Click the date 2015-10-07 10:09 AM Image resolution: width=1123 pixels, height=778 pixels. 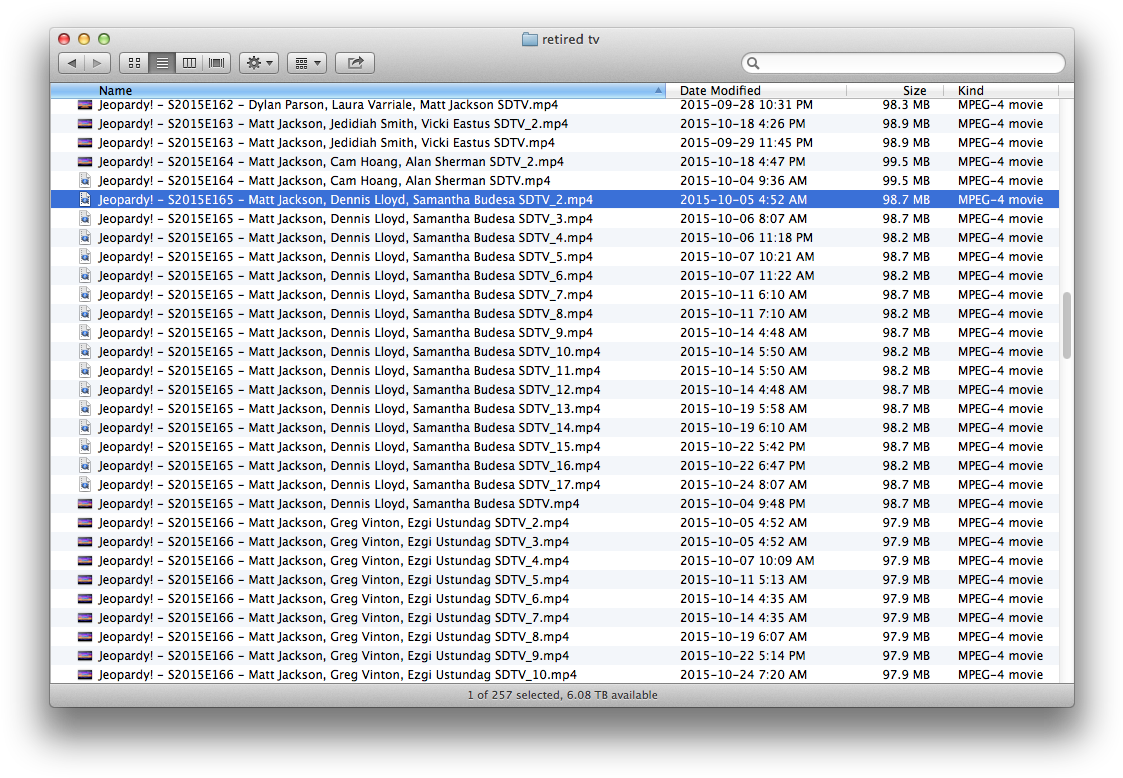(x=747, y=561)
